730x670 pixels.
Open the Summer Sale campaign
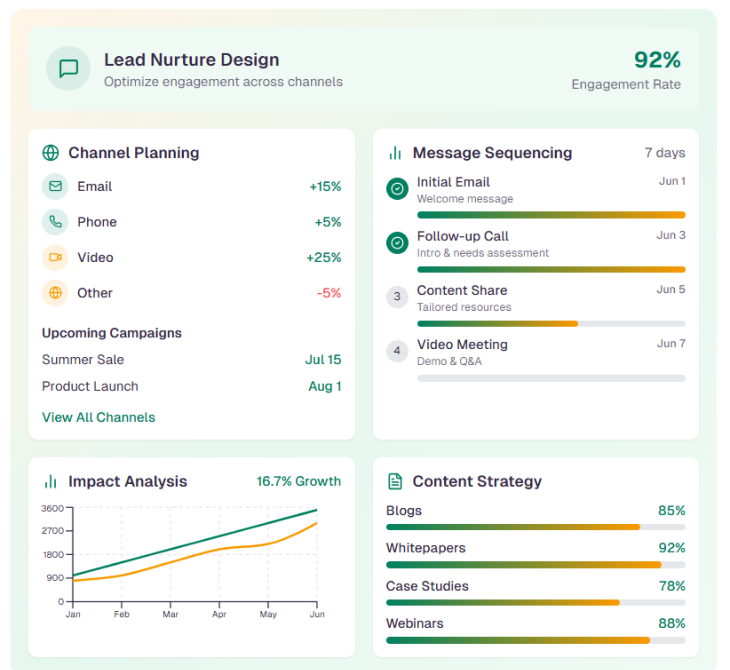(x=83, y=360)
